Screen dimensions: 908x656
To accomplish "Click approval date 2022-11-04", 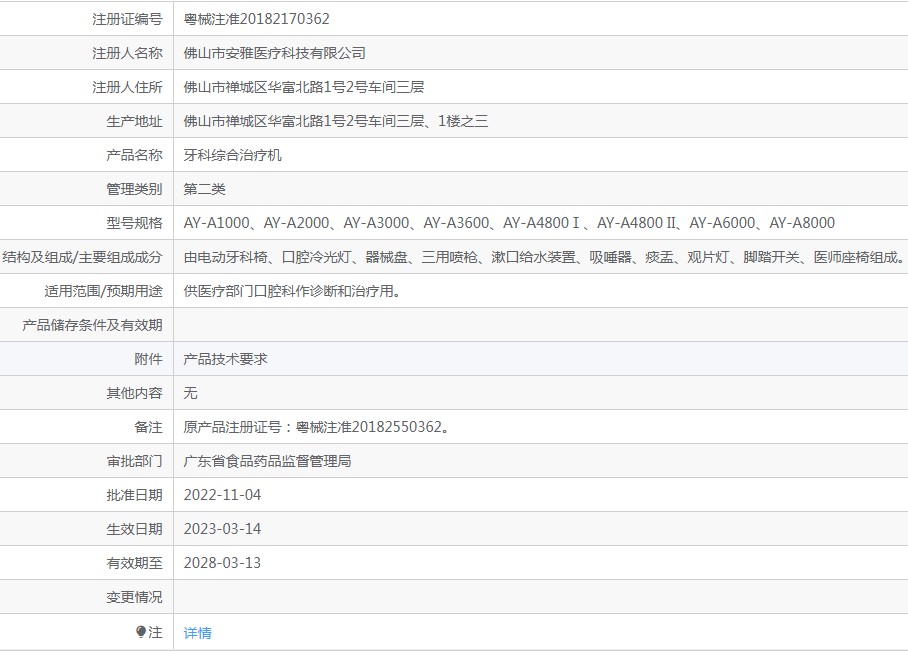I will (222, 495).
